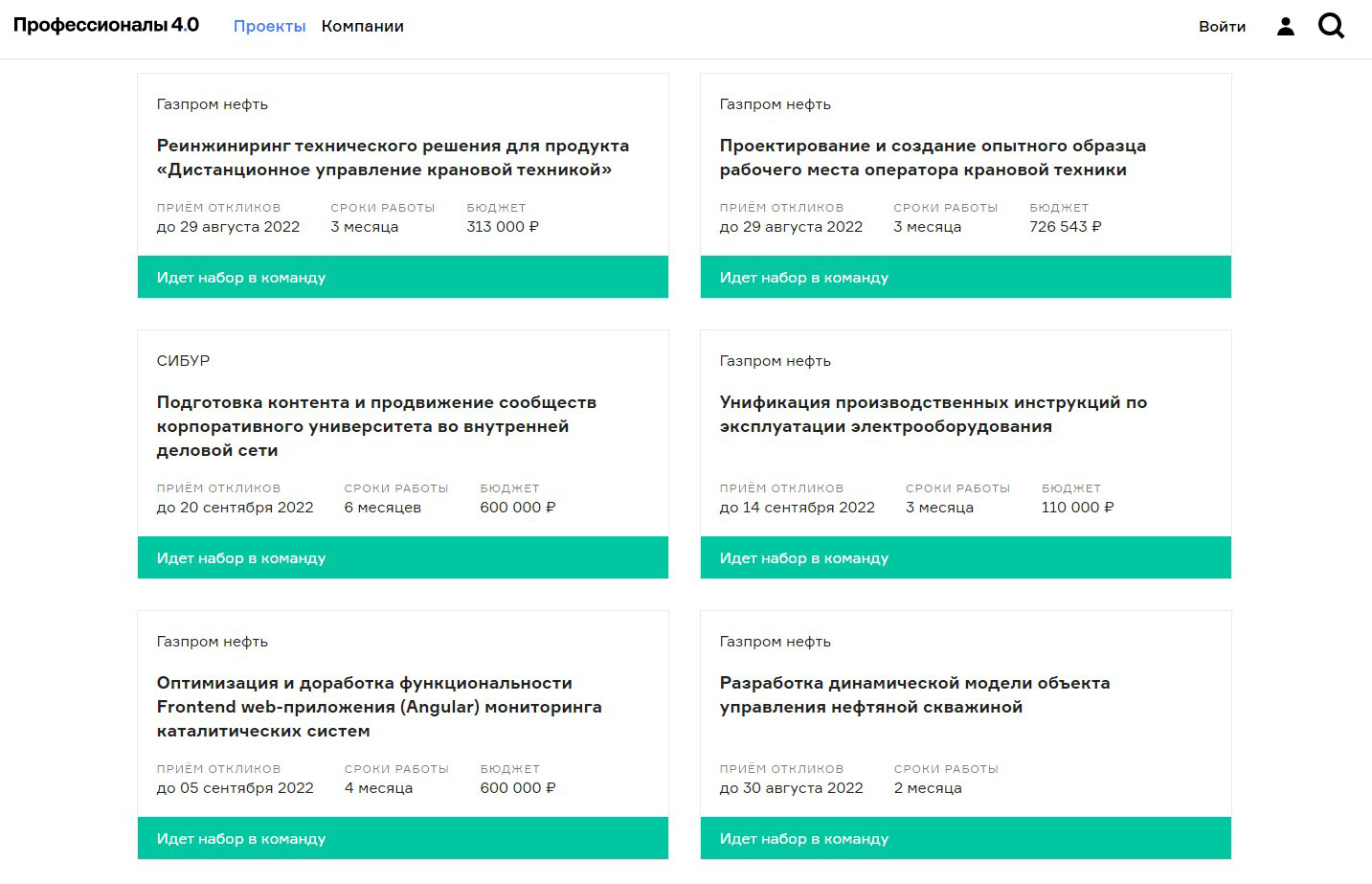This screenshot has height=884, width=1372.
Task: Open the Проекты tab
Action: (269, 26)
